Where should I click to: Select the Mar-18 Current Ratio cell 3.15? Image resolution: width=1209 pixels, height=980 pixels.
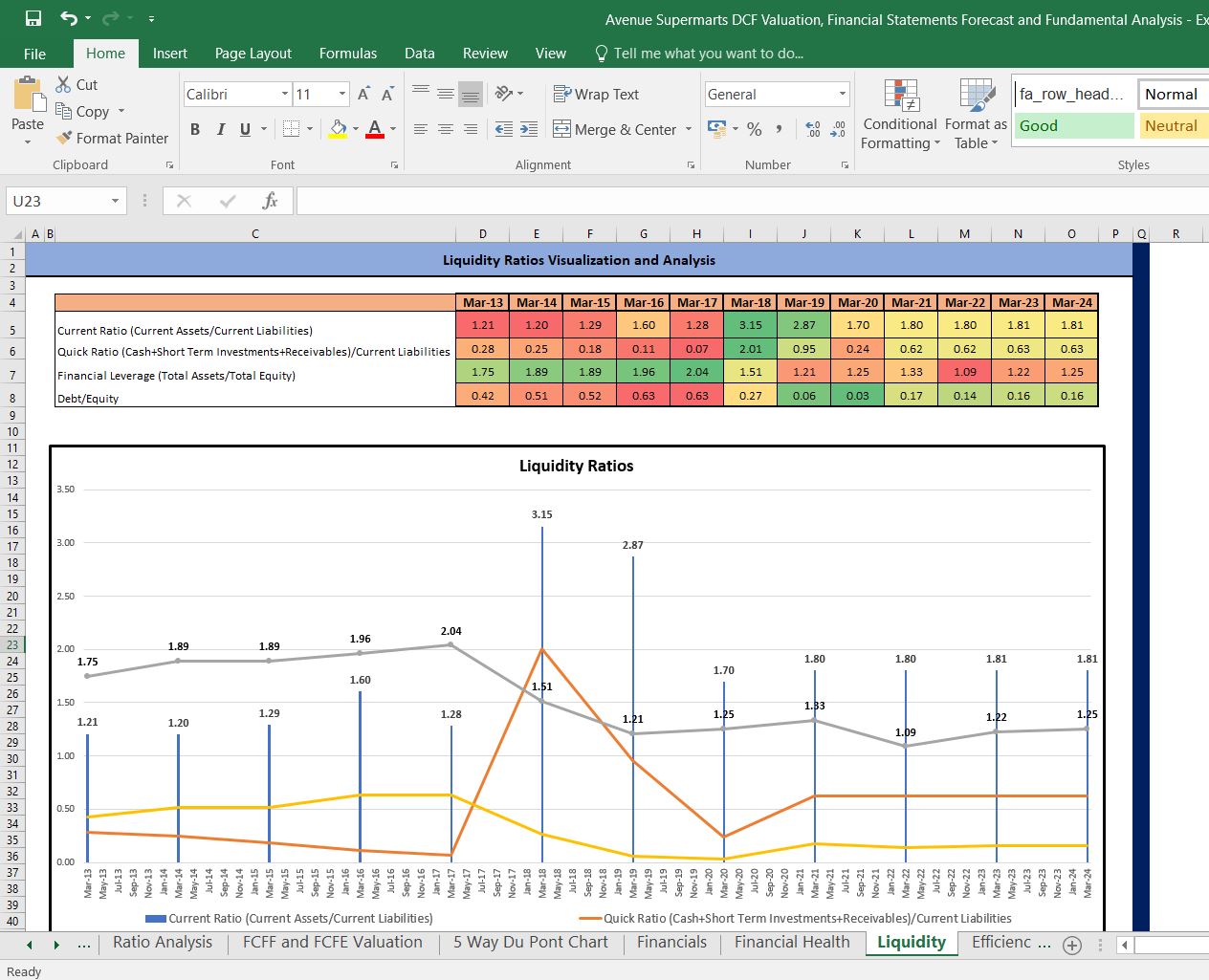point(750,325)
